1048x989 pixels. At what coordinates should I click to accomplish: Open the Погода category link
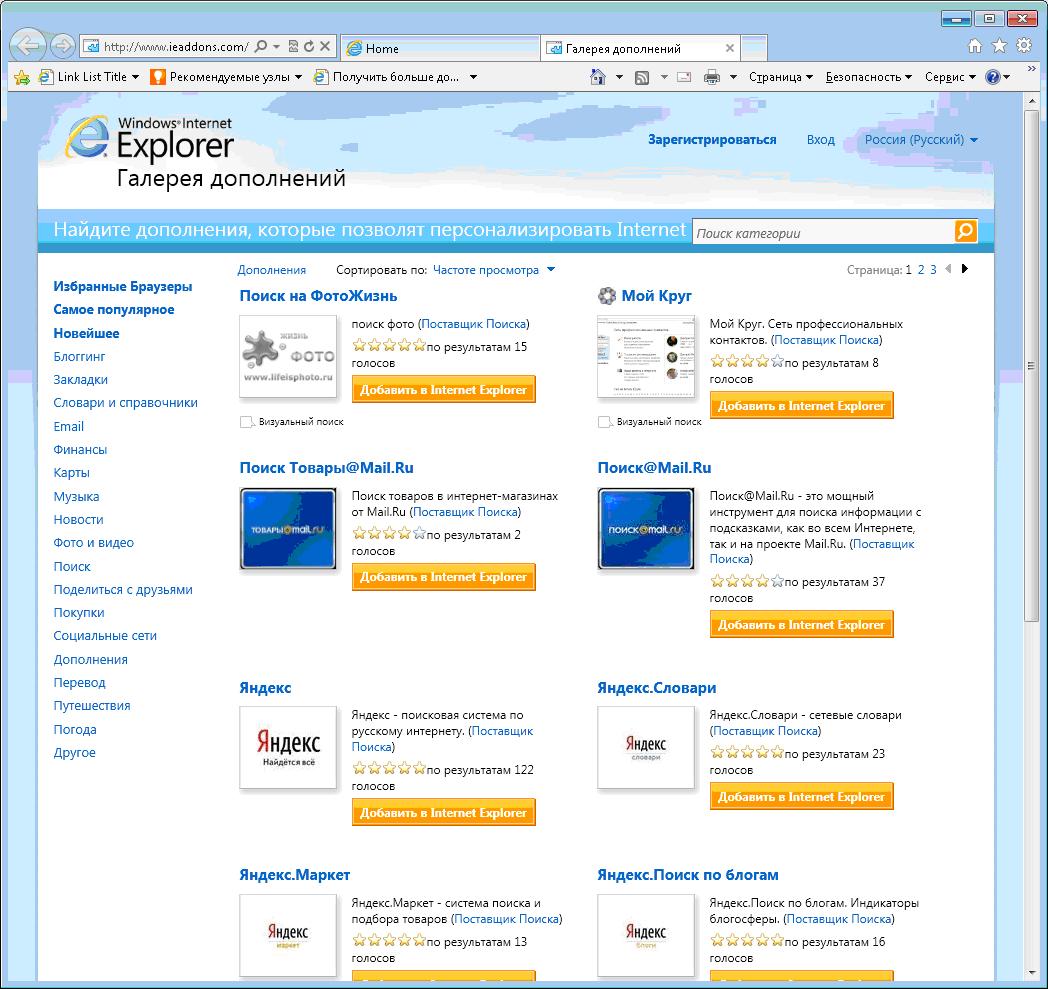point(75,729)
